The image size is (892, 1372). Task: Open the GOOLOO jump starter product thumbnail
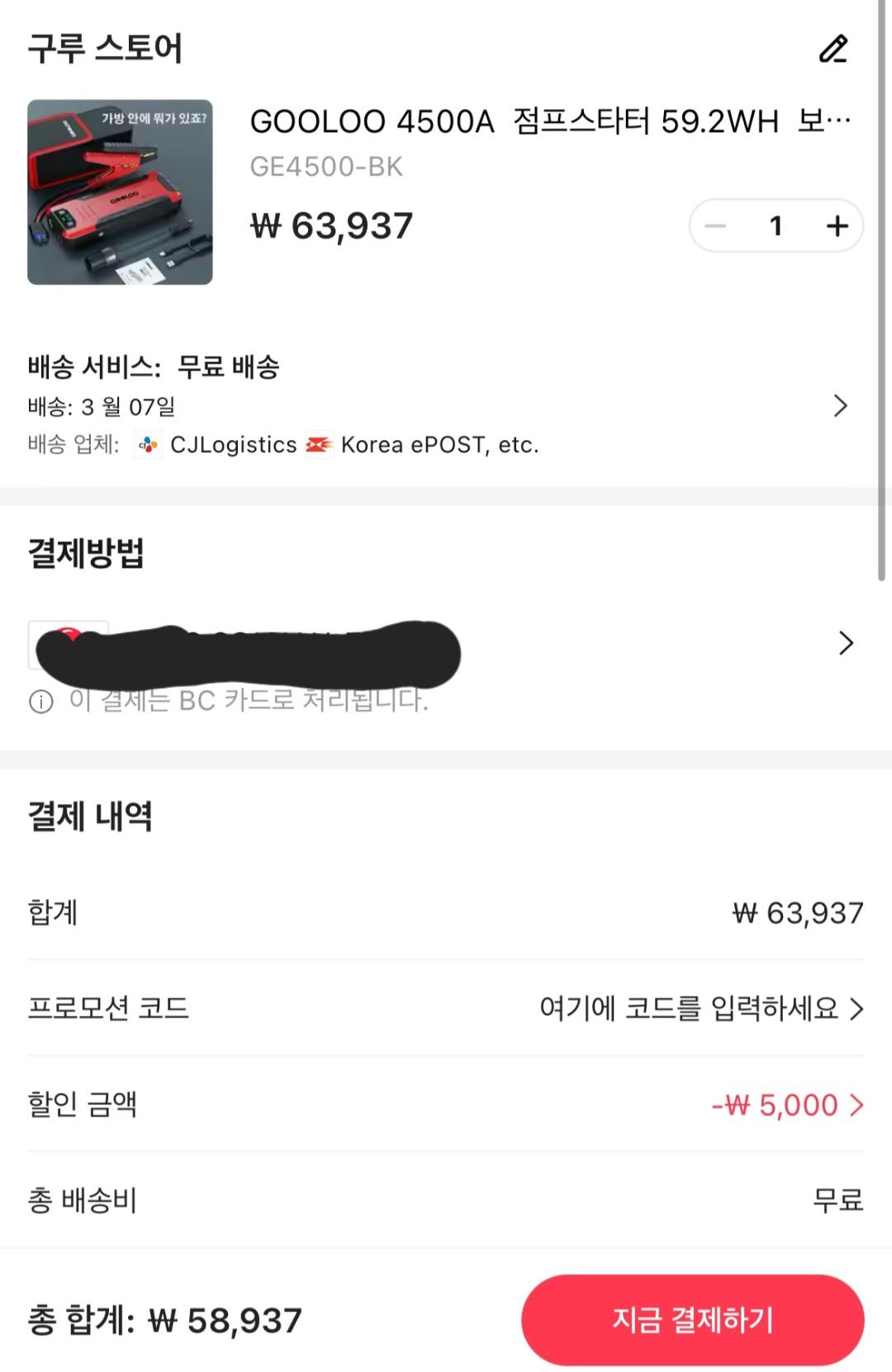120,192
